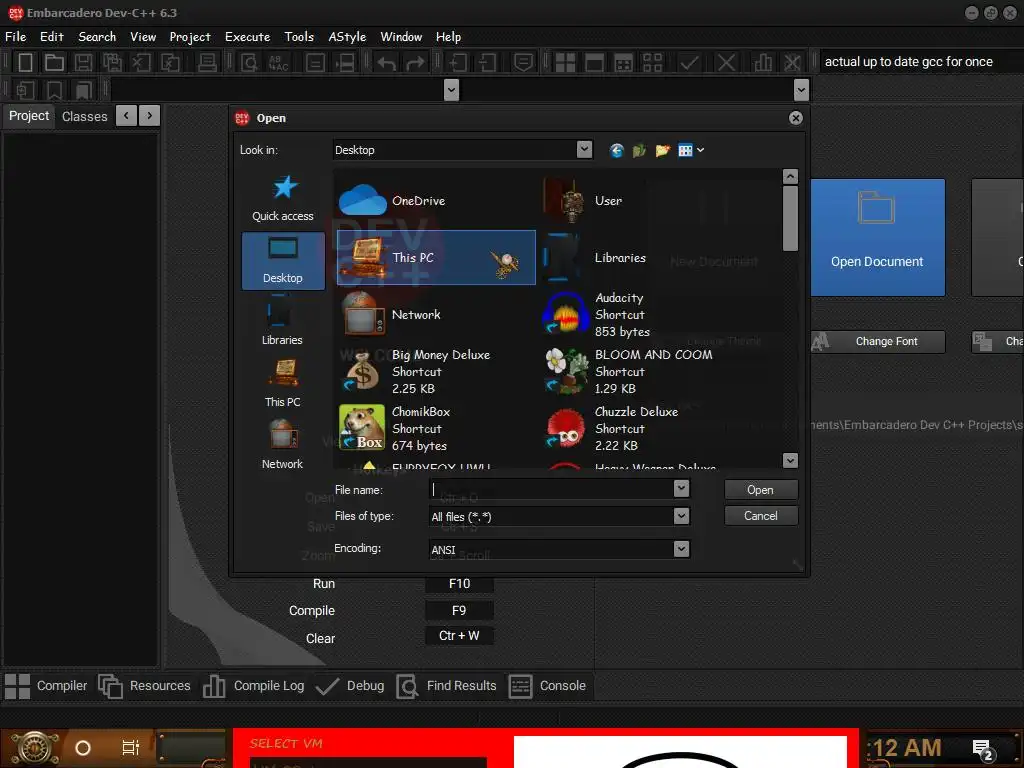Screen dimensions: 1024x768
Task: Expand the first class browser toolbar dropdown
Action: (451, 89)
